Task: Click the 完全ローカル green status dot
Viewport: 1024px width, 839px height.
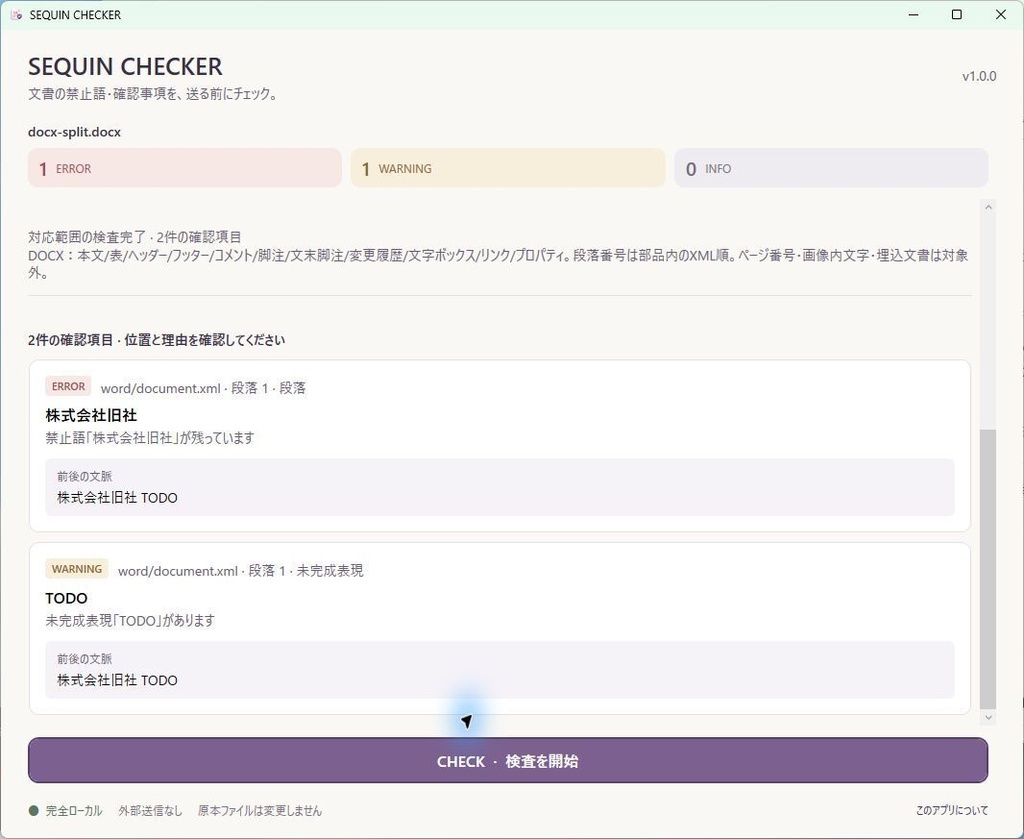Action: (x=34, y=811)
